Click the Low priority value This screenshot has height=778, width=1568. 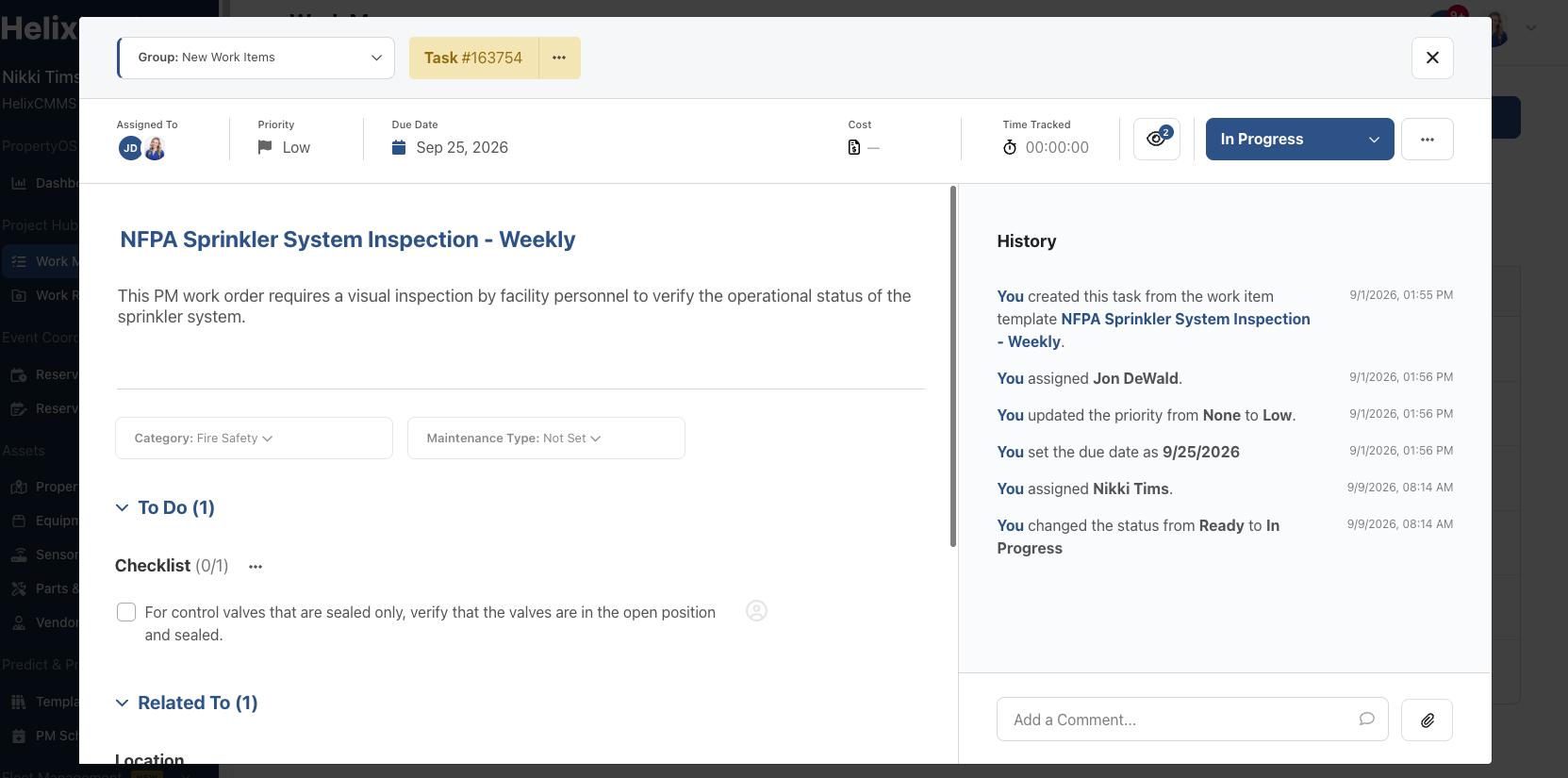[x=296, y=147]
